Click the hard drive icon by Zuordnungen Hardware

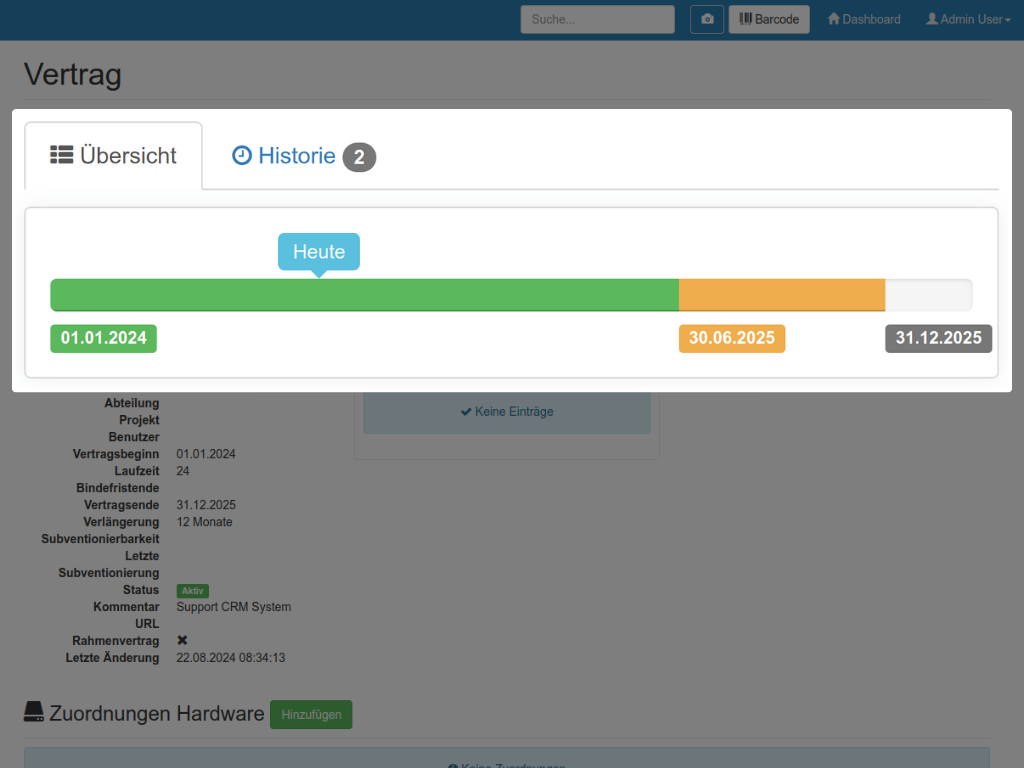click(34, 713)
